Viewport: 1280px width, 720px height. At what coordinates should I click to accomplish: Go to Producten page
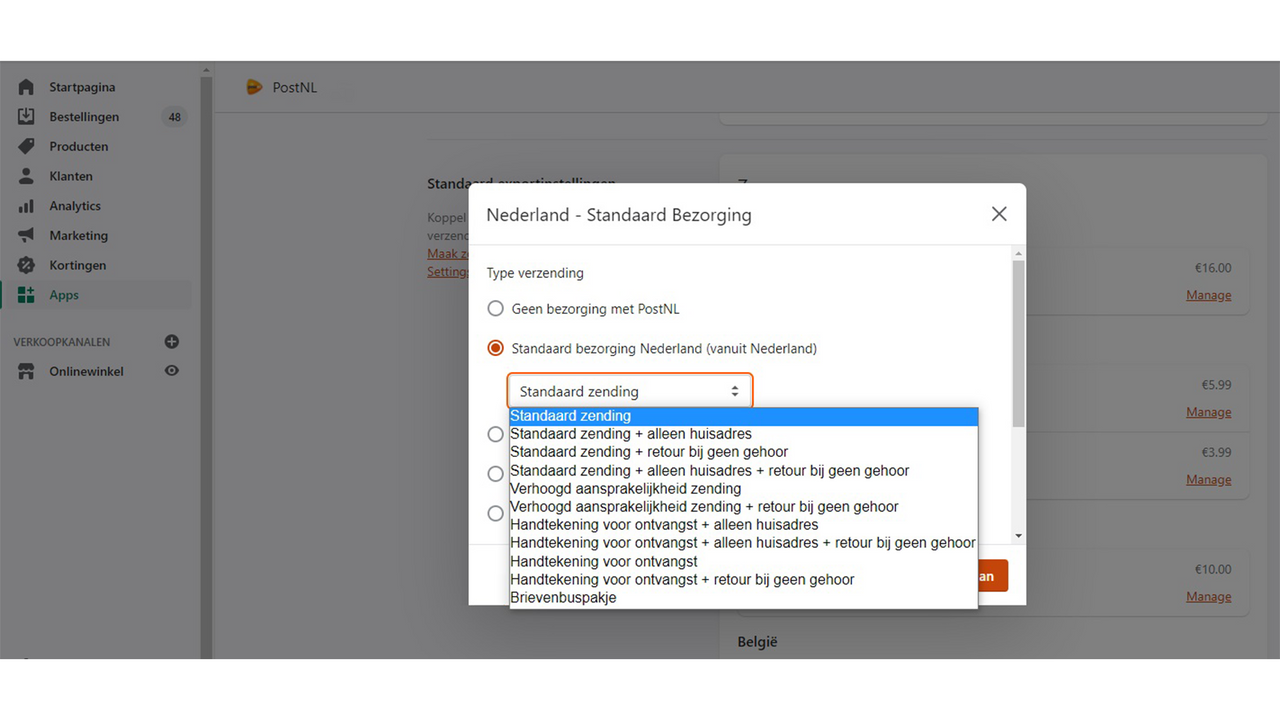(x=79, y=146)
